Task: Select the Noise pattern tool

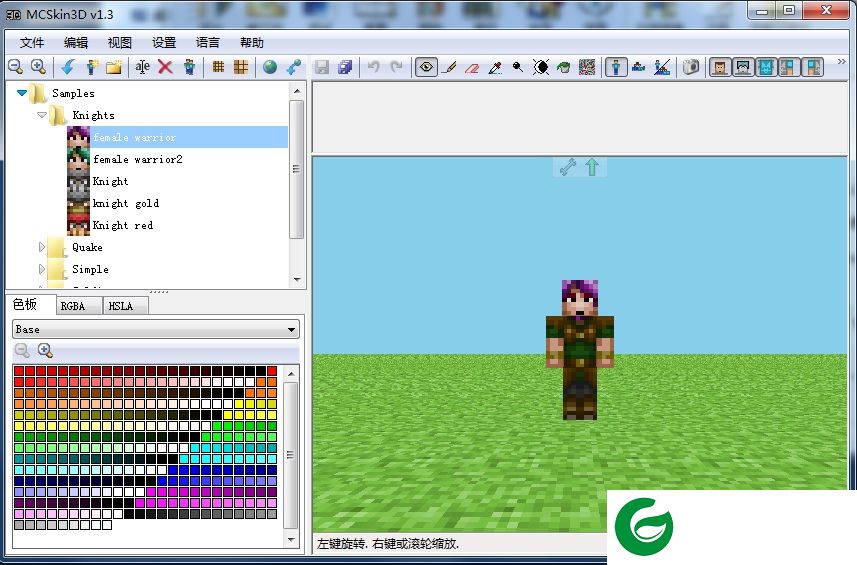Action: pyautogui.click(x=587, y=67)
